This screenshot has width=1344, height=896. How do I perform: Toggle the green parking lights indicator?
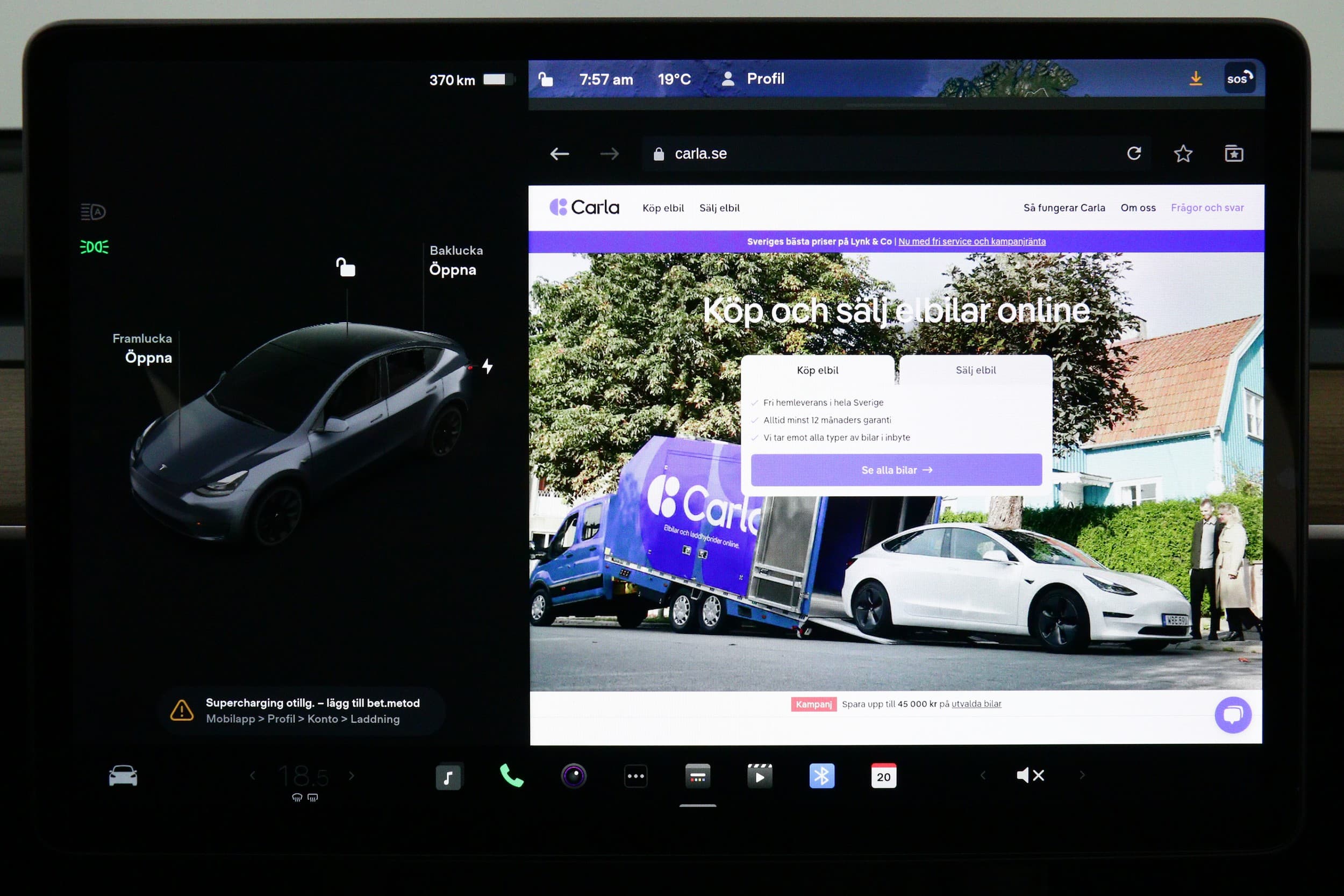coord(94,247)
